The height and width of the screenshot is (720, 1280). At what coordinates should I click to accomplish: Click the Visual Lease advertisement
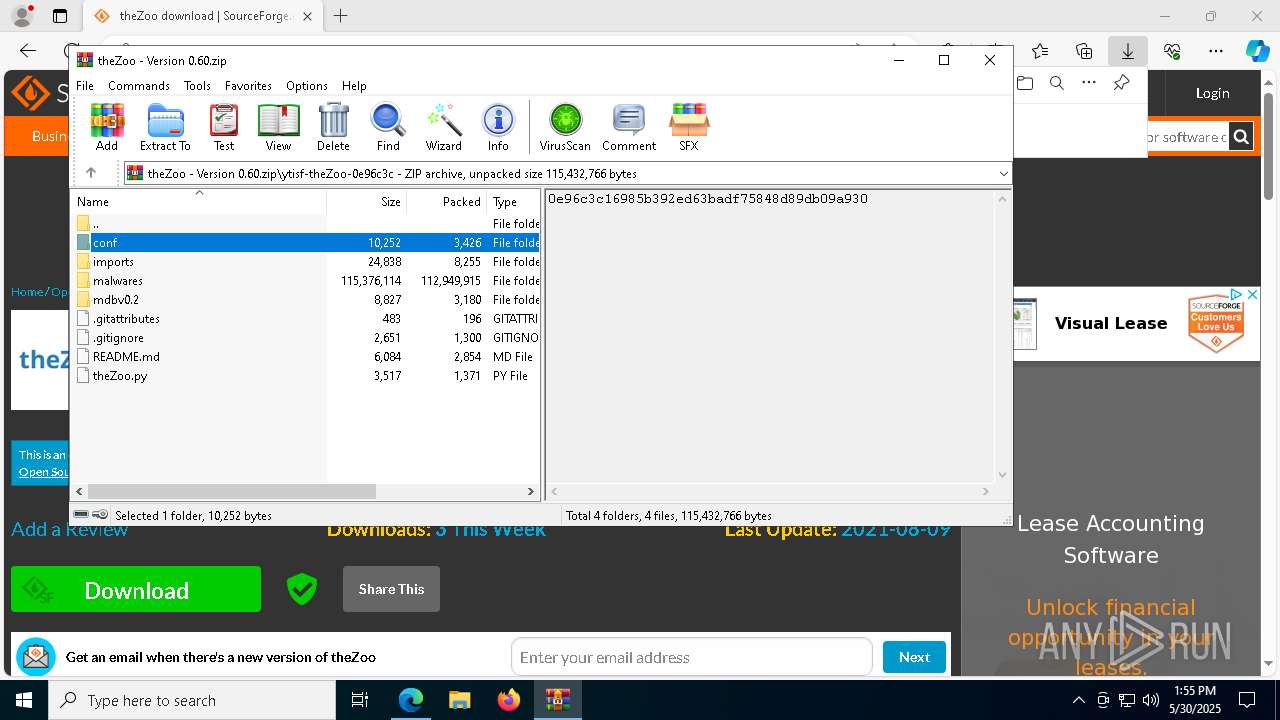[1136, 323]
